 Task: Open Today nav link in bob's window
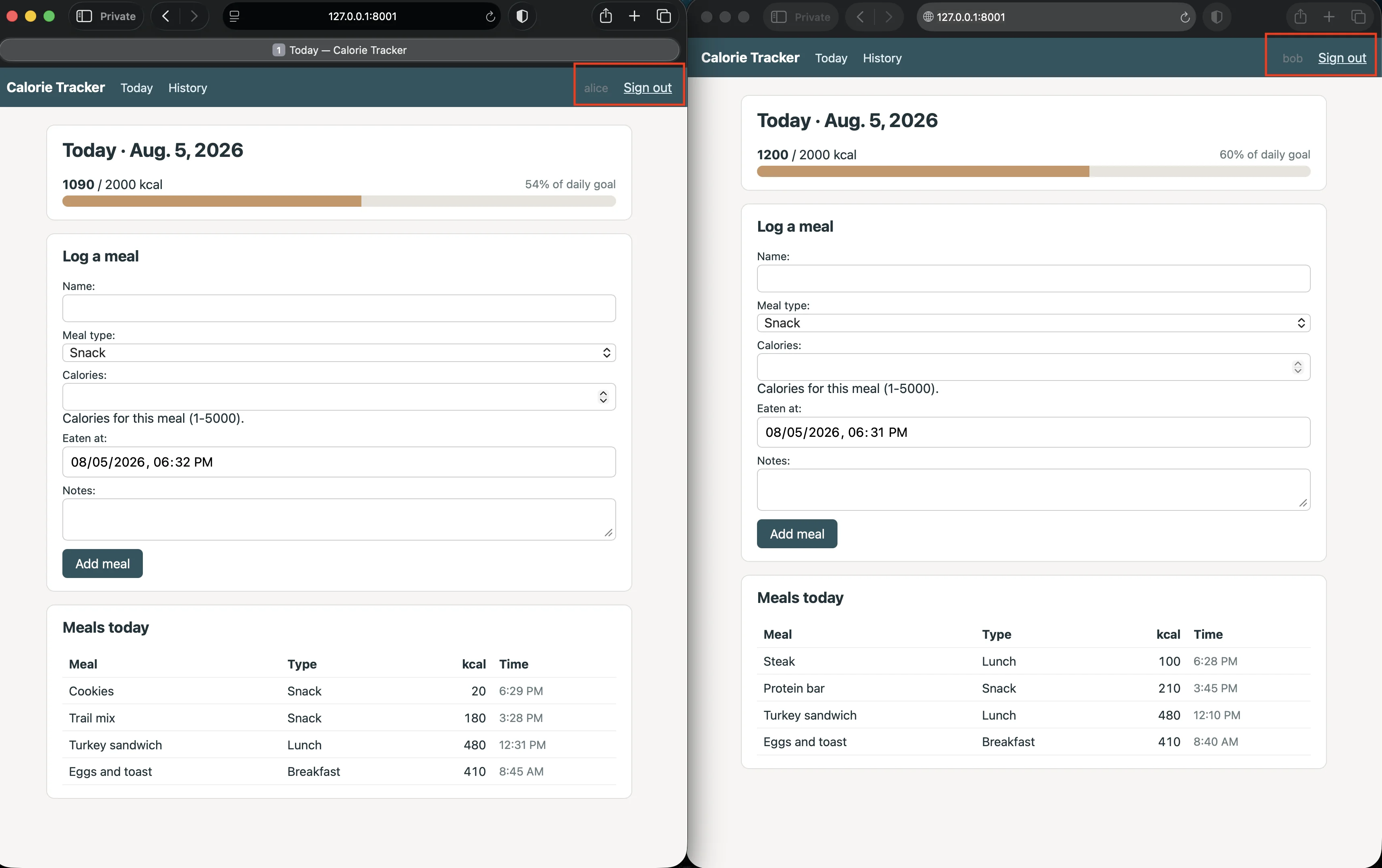coord(831,58)
